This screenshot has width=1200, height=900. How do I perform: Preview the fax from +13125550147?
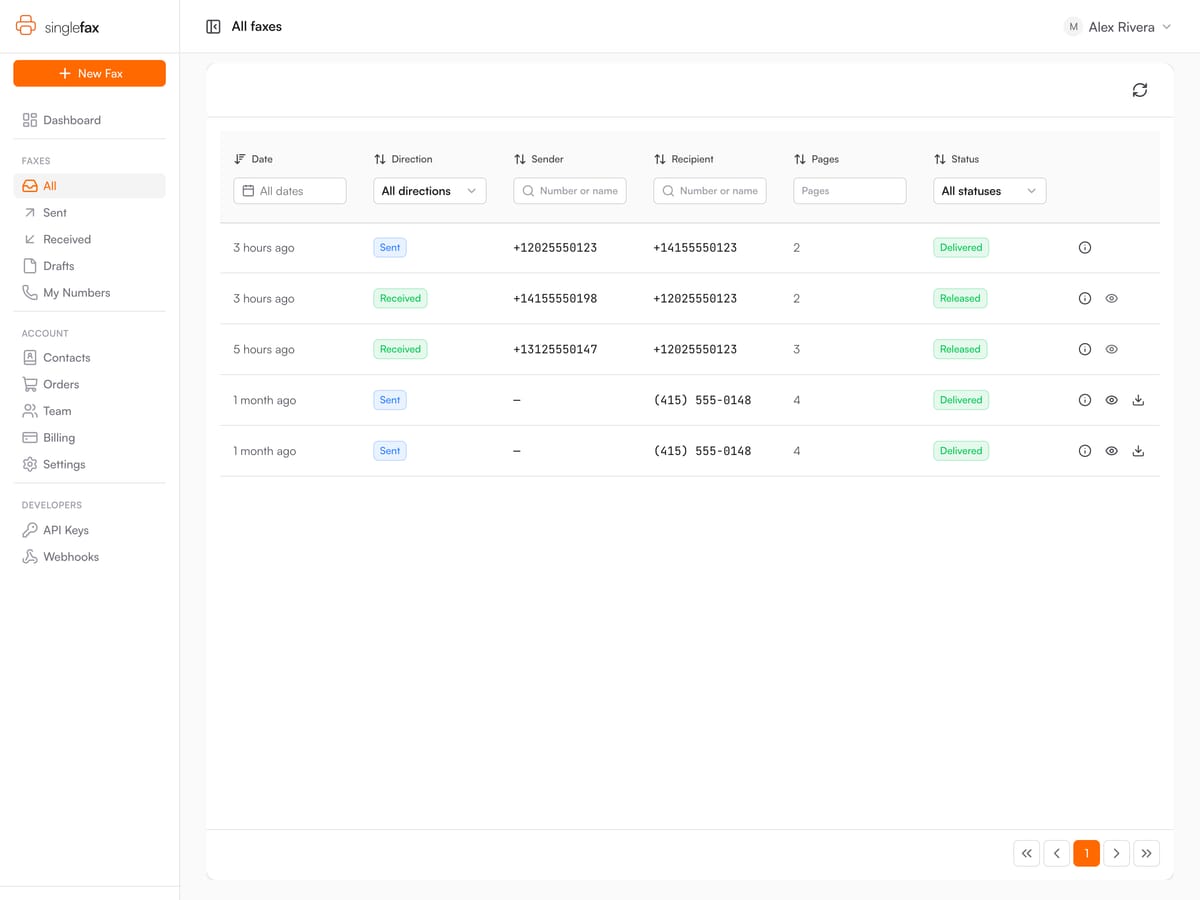[x=1111, y=350]
